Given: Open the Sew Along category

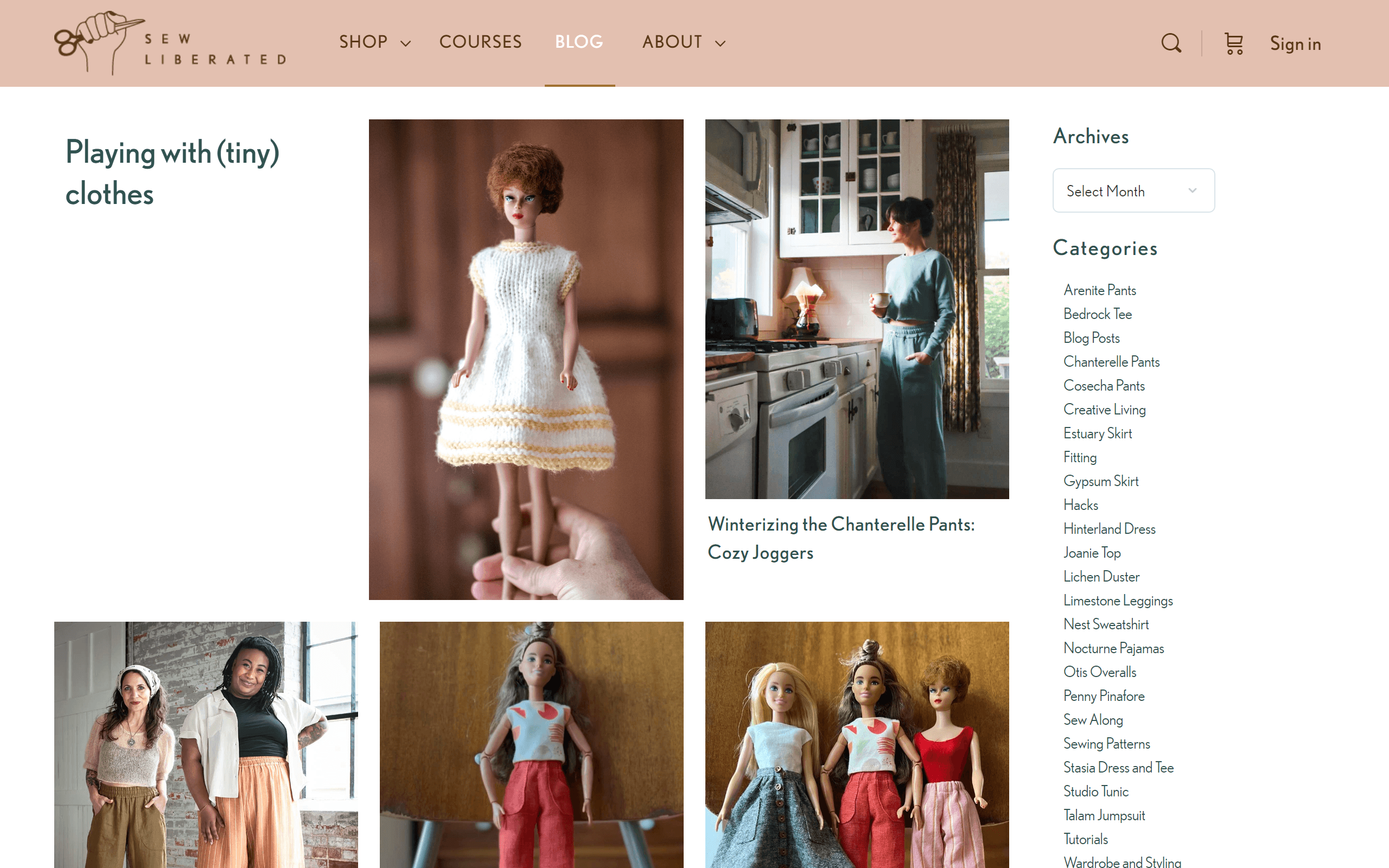Looking at the screenshot, I should click(1093, 720).
